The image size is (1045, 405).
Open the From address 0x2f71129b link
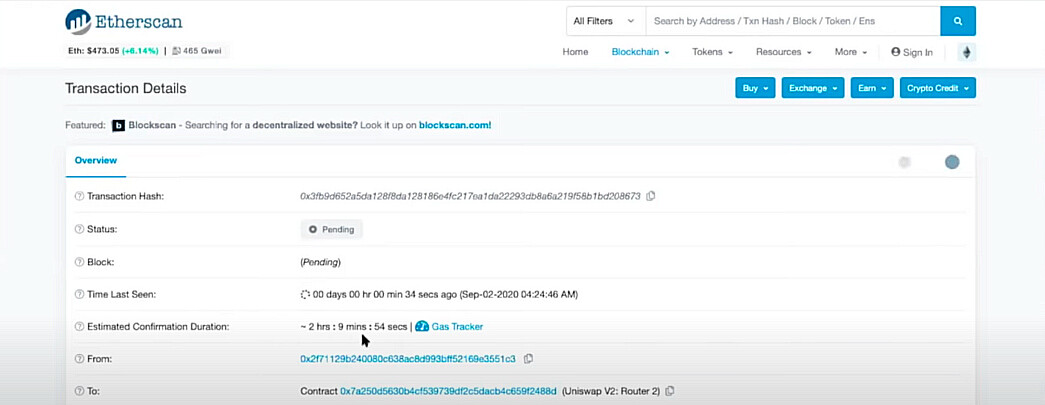tap(408, 359)
